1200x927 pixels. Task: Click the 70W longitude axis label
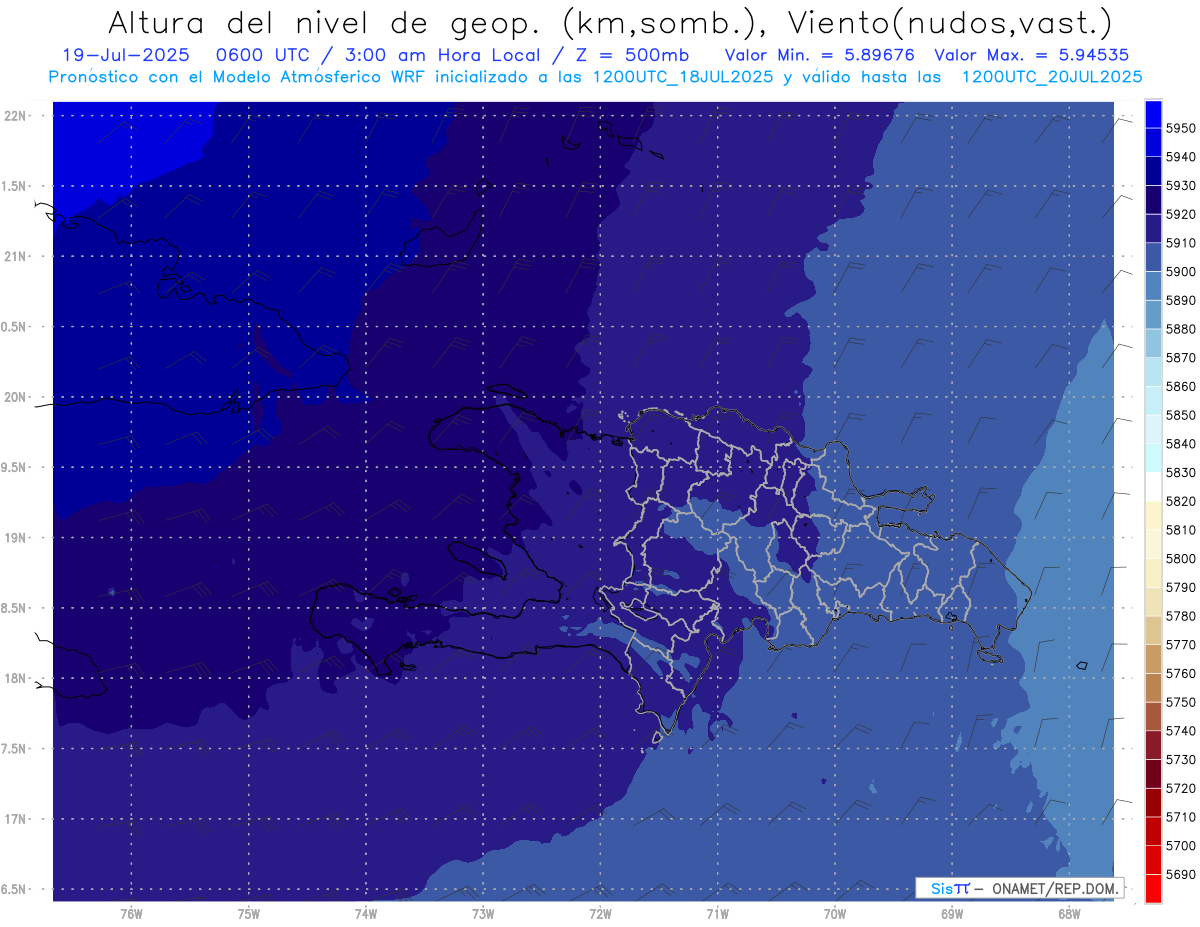coord(835,913)
